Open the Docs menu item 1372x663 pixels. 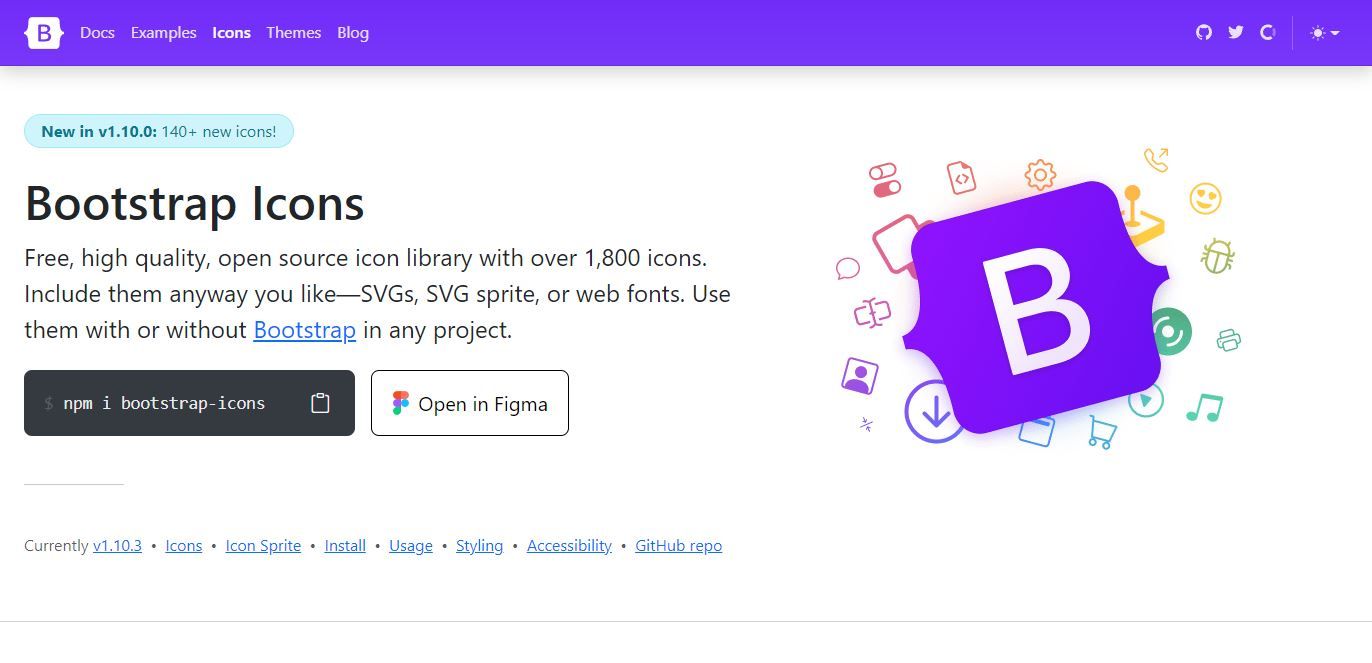pos(97,33)
